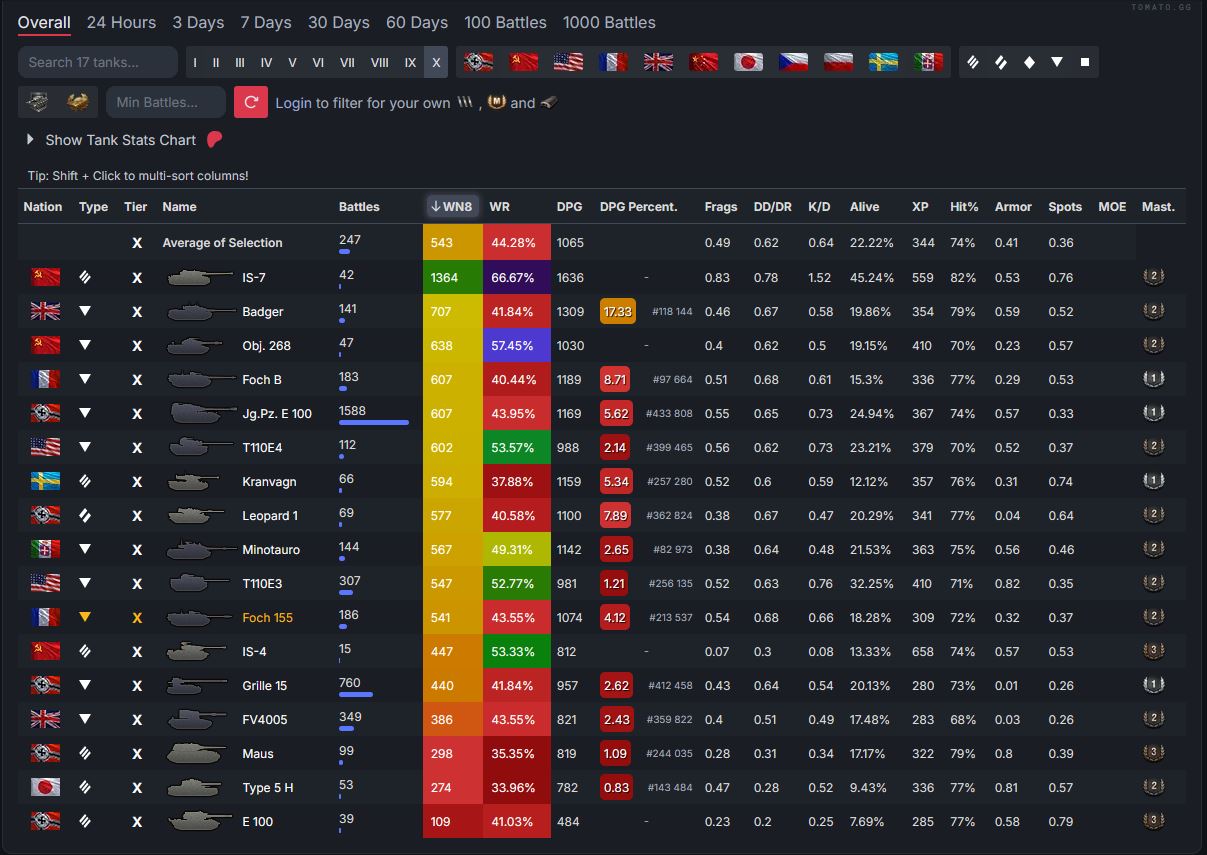This screenshot has width=1207, height=855.
Task: Toggle the tier VI filter
Action: pos(318,62)
